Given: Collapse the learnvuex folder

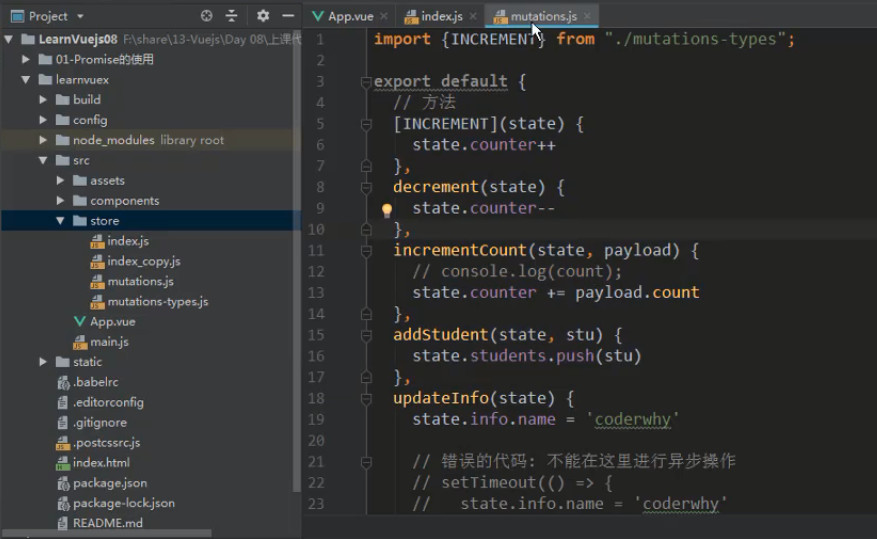Looking at the screenshot, I should (25, 79).
